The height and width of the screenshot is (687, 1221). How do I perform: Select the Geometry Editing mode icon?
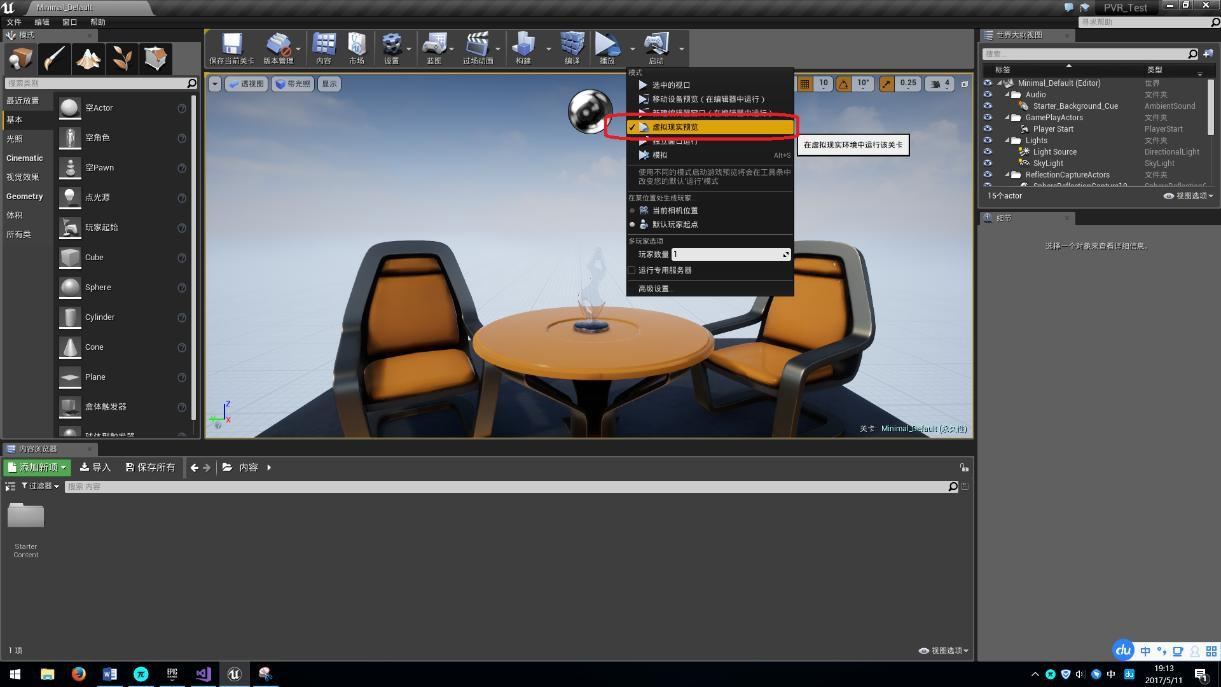tap(156, 59)
